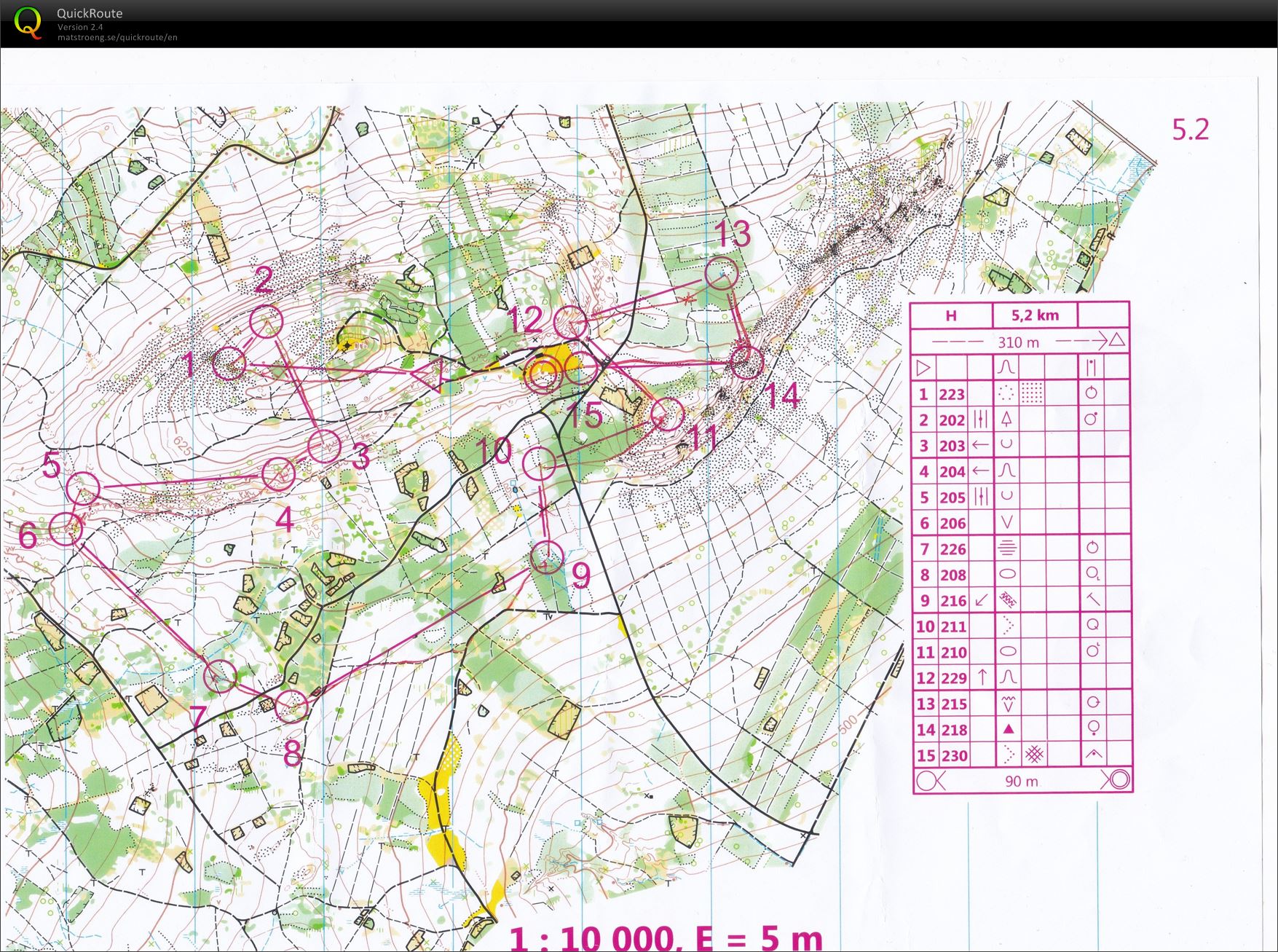The width and height of the screenshot is (1278, 952).
Task: Click the 90 m finish distance text
Action: click(x=1022, y=781)
